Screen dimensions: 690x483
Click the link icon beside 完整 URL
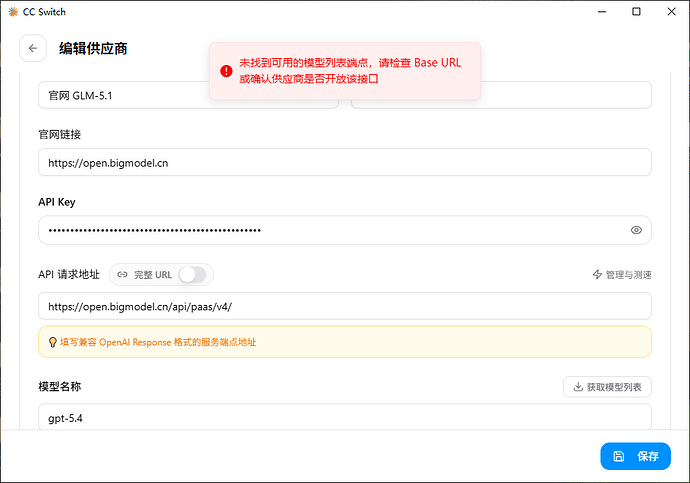coord(122,275)
